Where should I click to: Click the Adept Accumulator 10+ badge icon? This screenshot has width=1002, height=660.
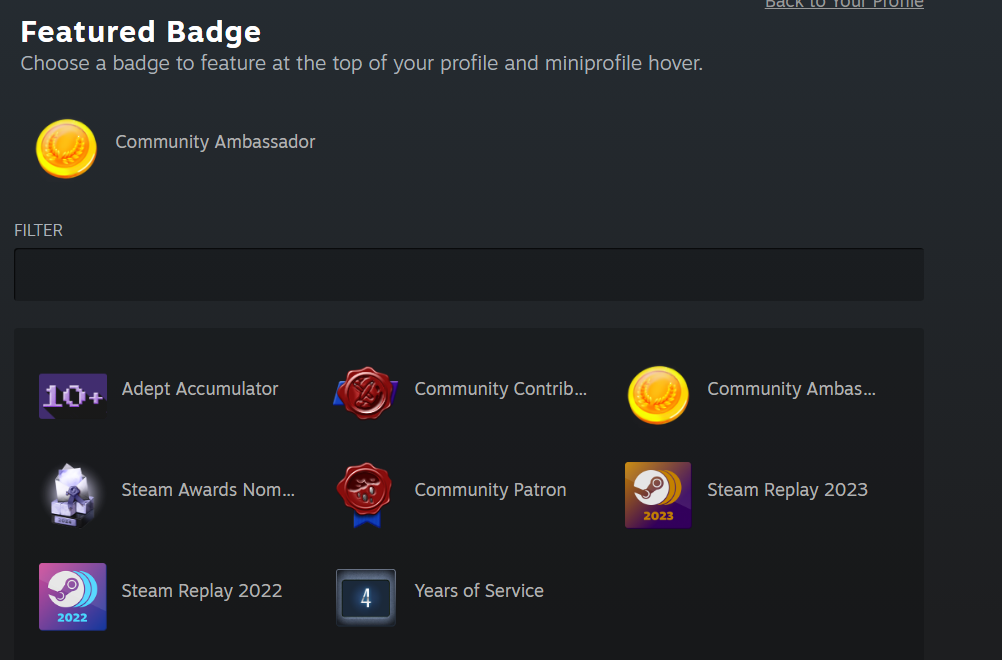(x=73, y=396)
